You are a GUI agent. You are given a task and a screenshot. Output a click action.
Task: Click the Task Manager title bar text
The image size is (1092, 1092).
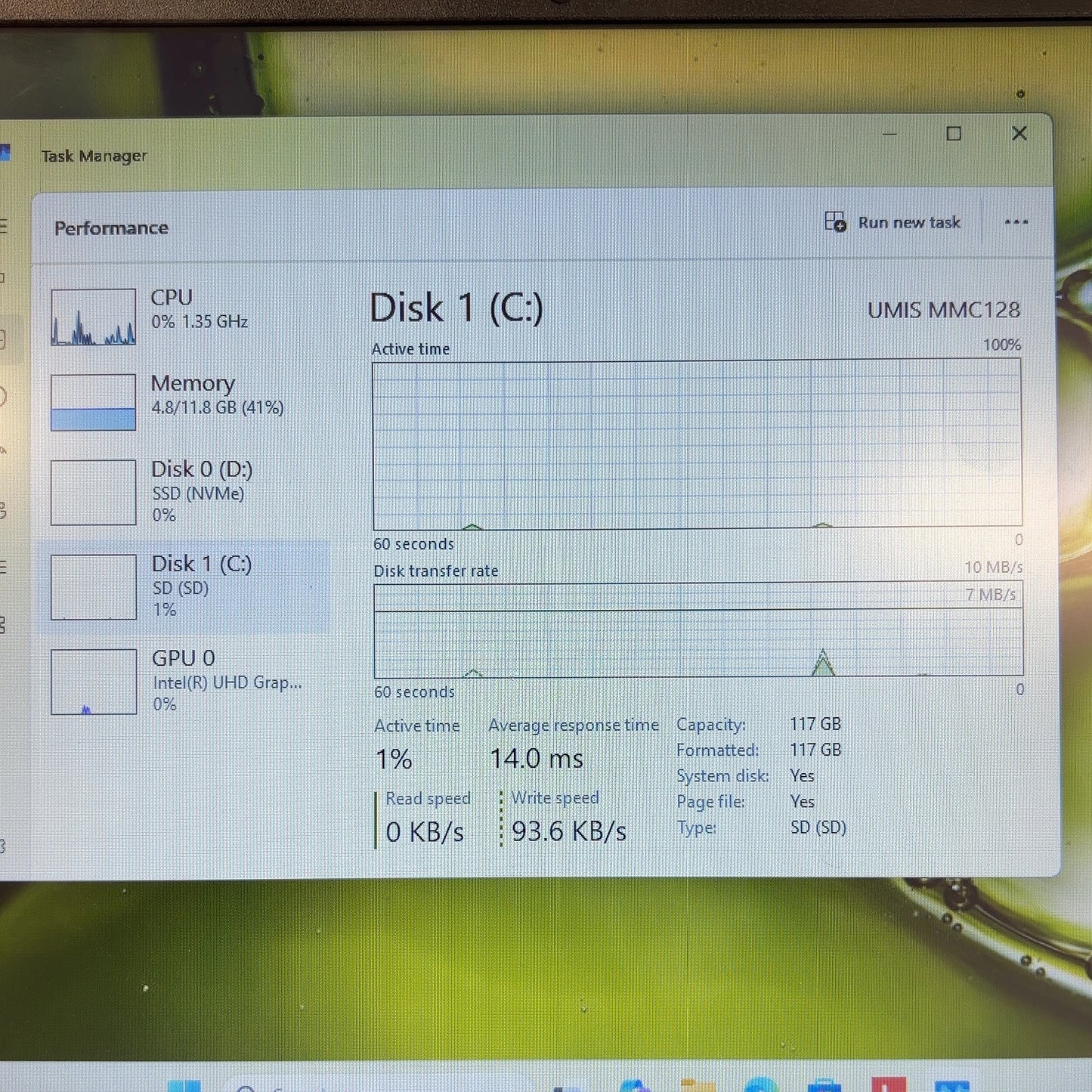(x=94, y=156)
